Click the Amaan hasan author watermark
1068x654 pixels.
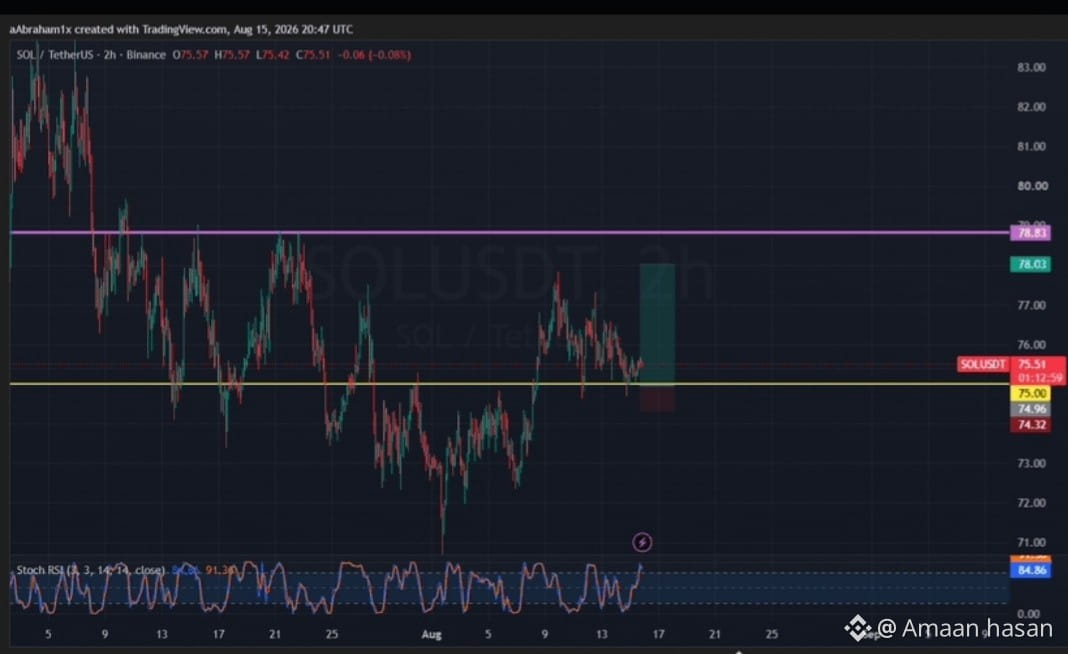[x=965, y=628]
